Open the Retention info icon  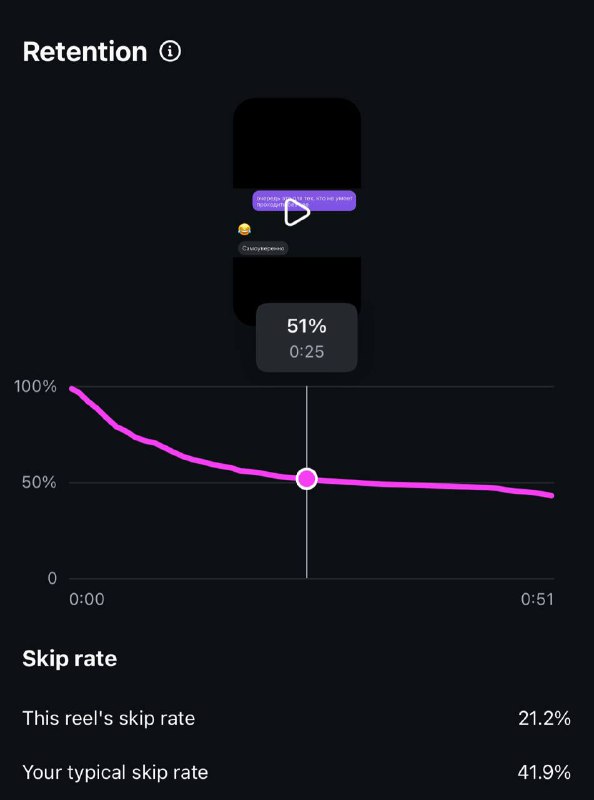point(170,52)
